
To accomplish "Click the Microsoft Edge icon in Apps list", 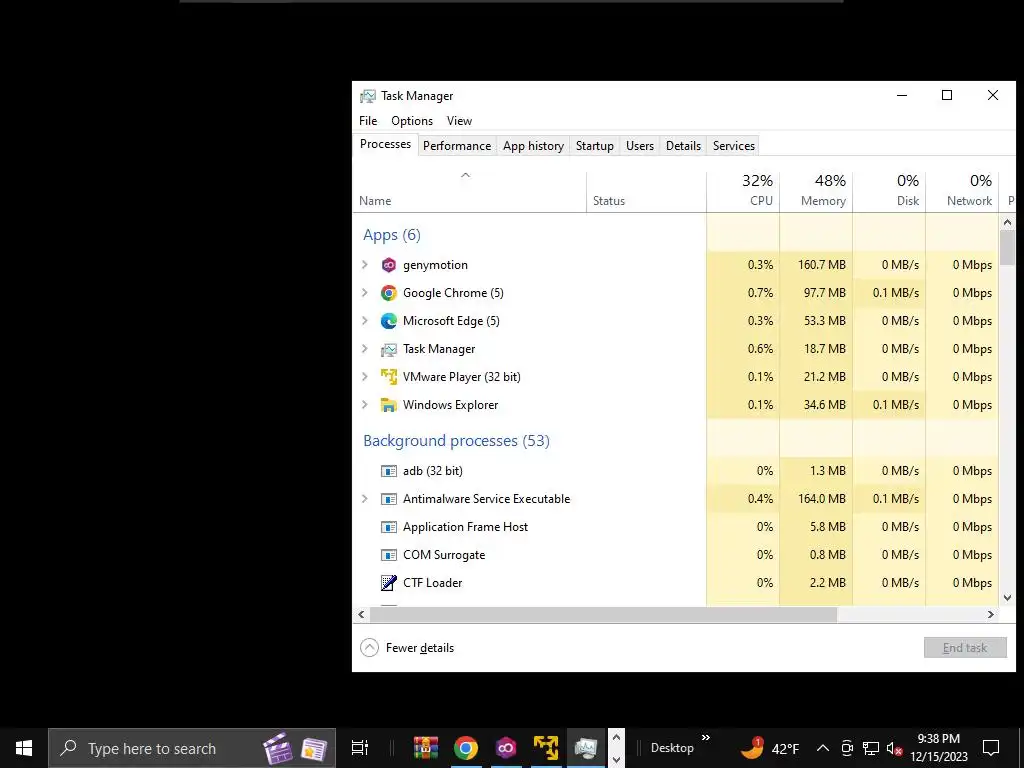I will (389, 321).
